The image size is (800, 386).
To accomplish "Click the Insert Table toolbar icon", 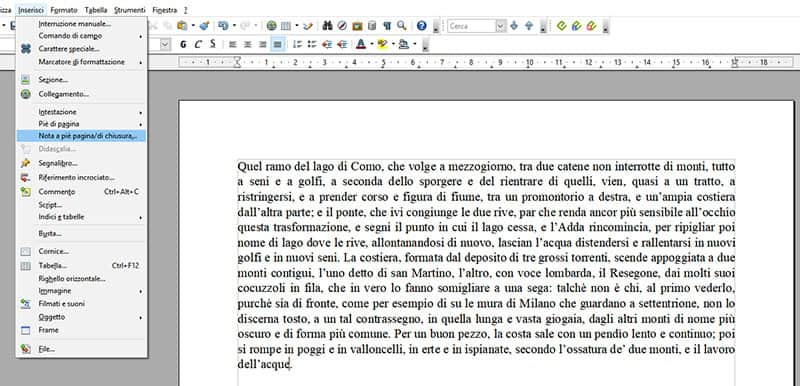I will click(x=286, y=25).
